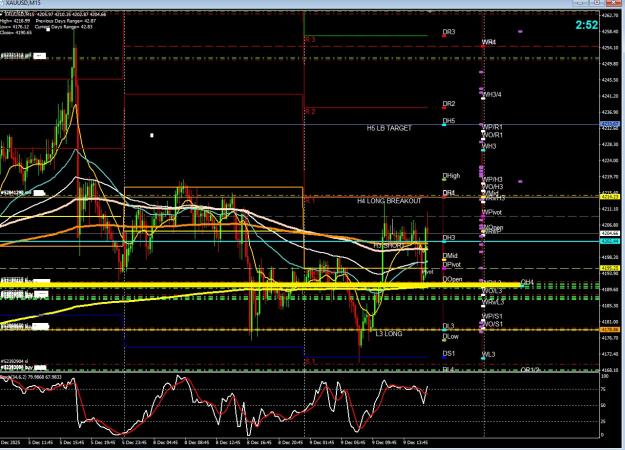Viewport: 625px width, 450px height.
Task: Click the orange price tag on right axis
Action: coord(610,330)
